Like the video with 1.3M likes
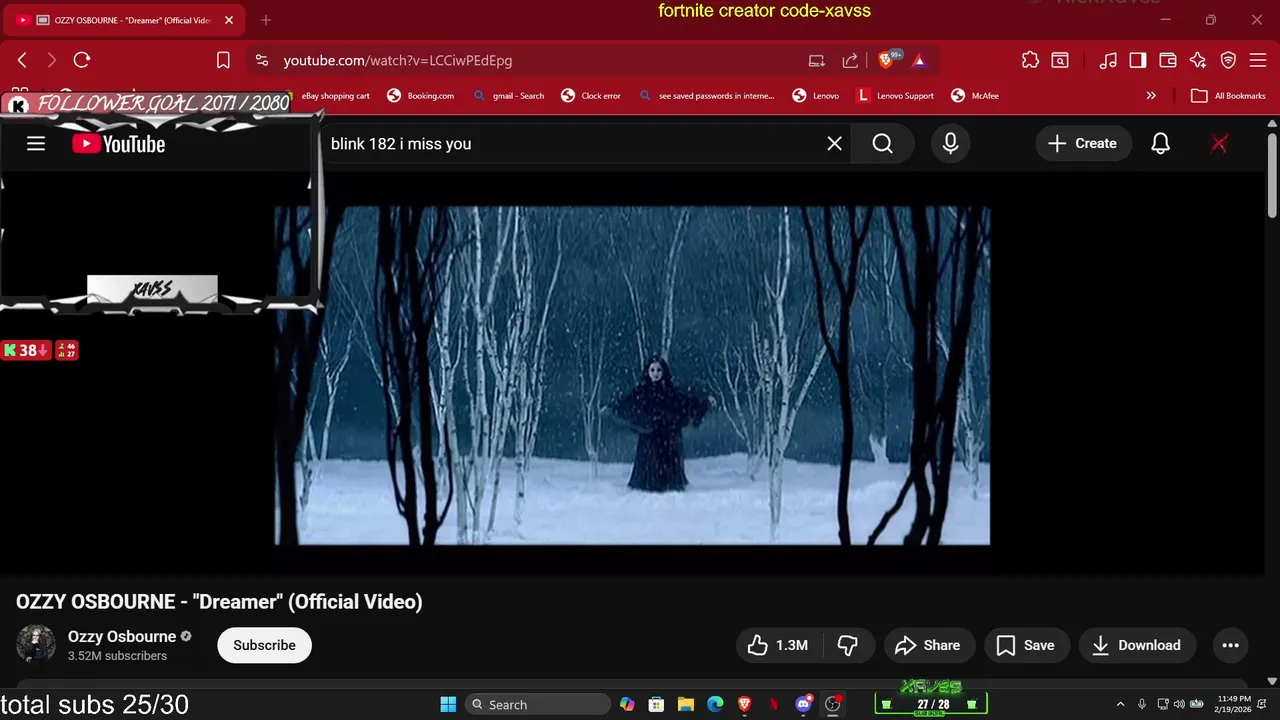This screenshot has width=1280, height=720. pyautogui.click(x=778, y=645)
